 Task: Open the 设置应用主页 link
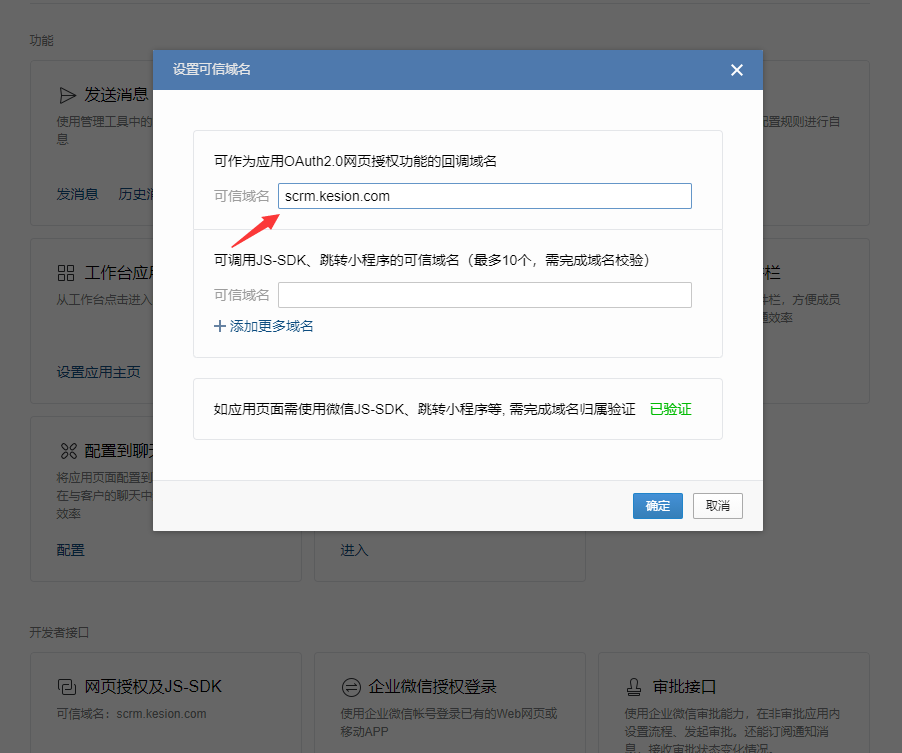coord(98,372)
